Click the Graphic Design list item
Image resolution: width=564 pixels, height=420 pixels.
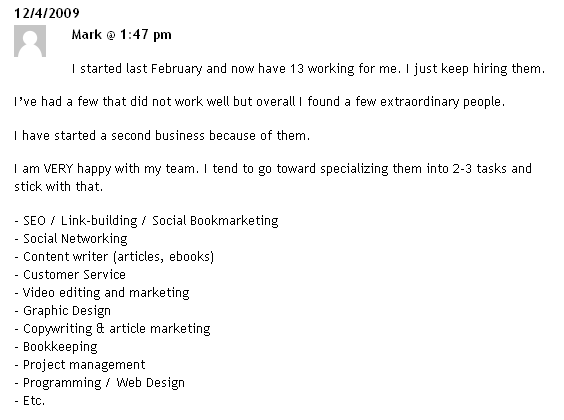63,311
